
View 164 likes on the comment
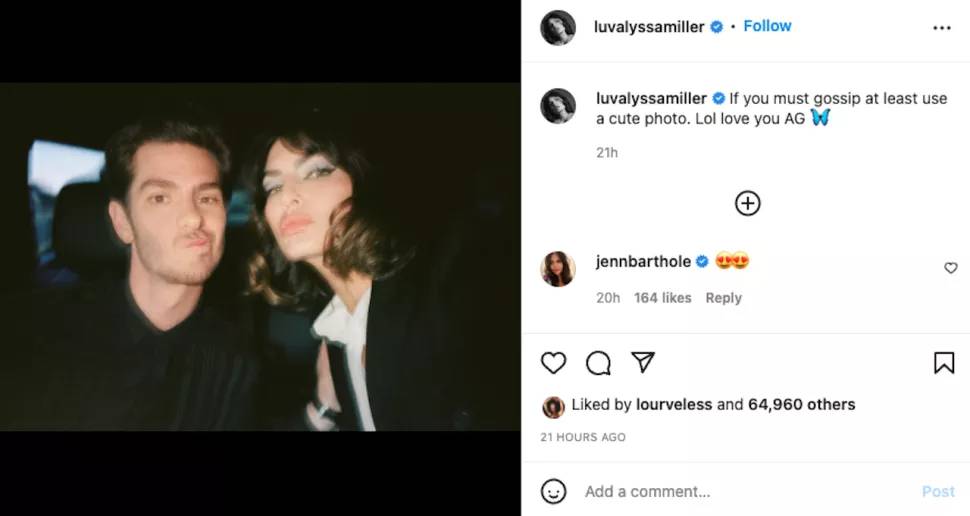click(x=662, y=298)
